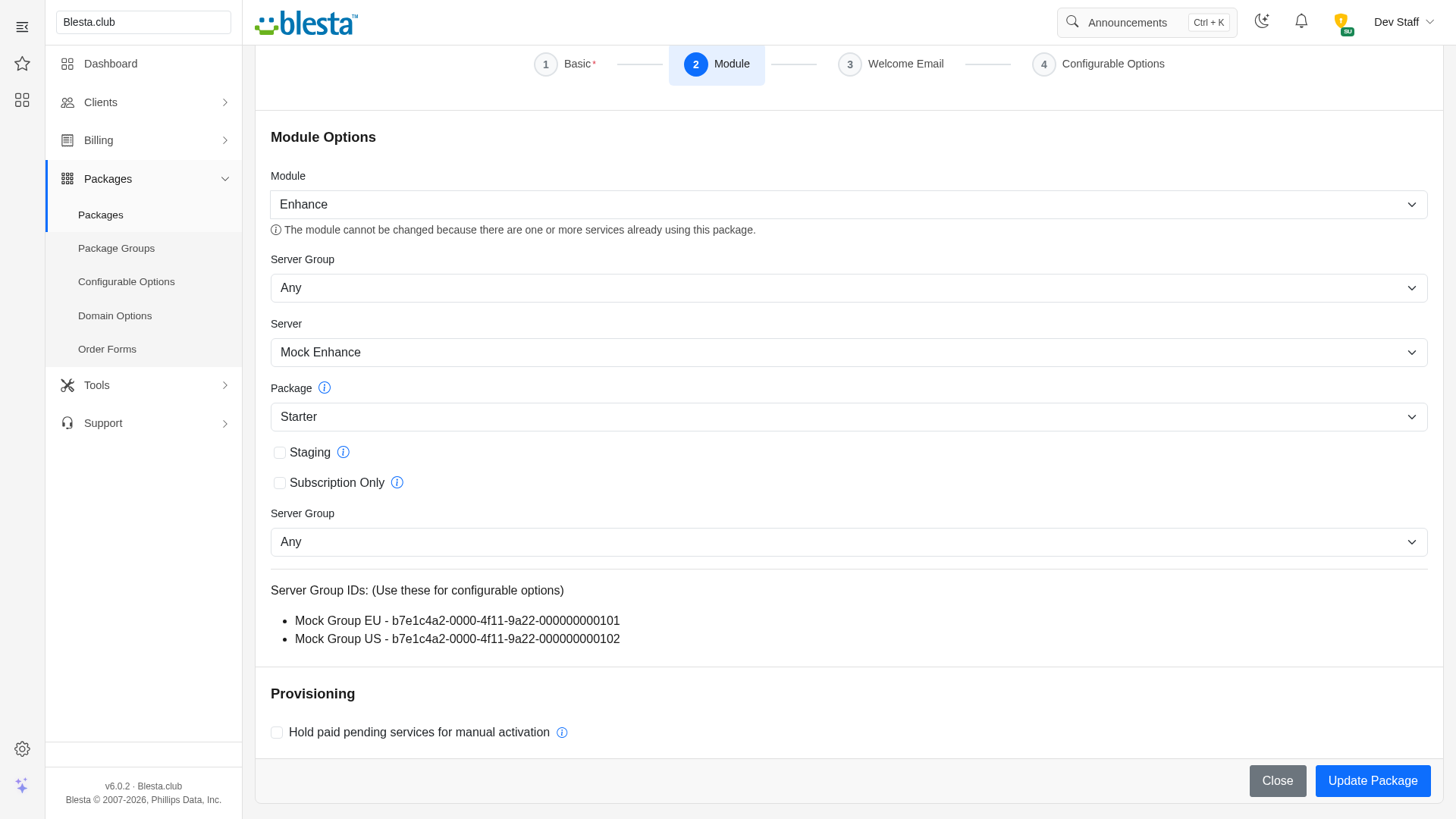Screen dimensions: 1456x819
Task: Open the Server dropdown showing Mock Enhance
Action: (849, 353)
